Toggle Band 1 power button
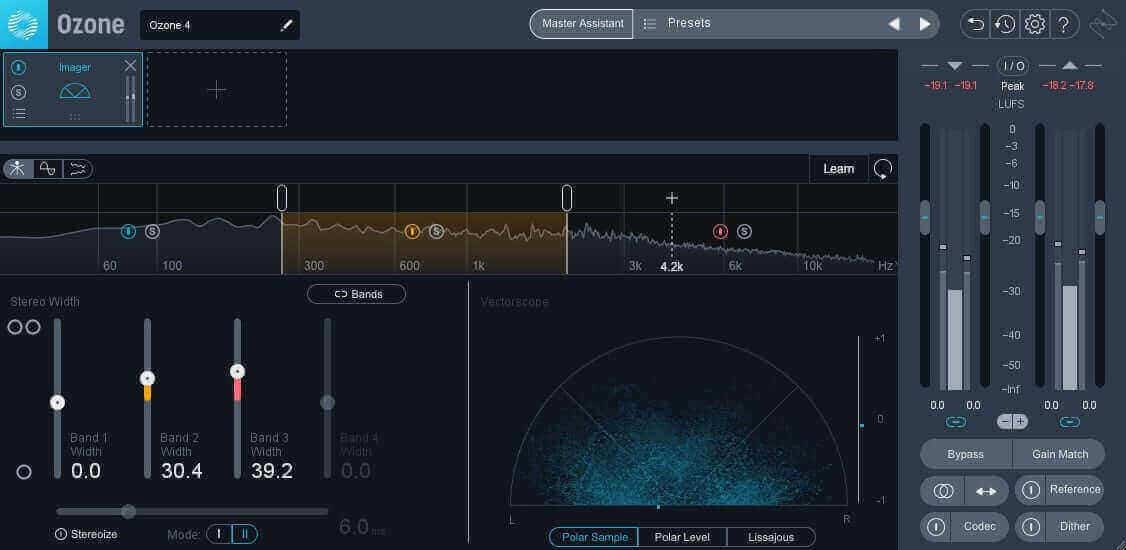1126x550 pixels. [x=129, y=231]
